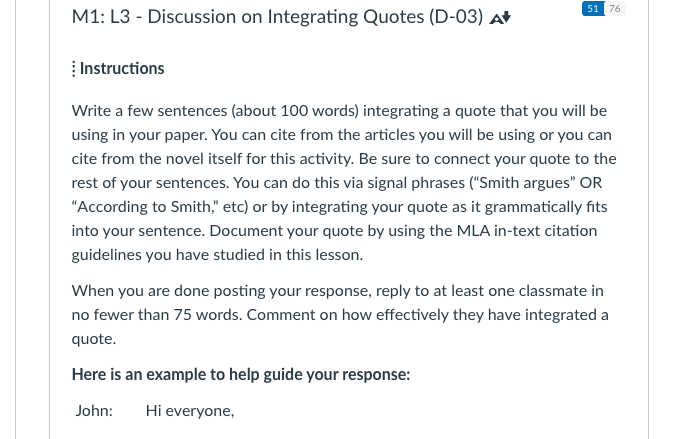Click the dotted handle beside Instructions
The image size is (679, 439).
tap(74, 69)
